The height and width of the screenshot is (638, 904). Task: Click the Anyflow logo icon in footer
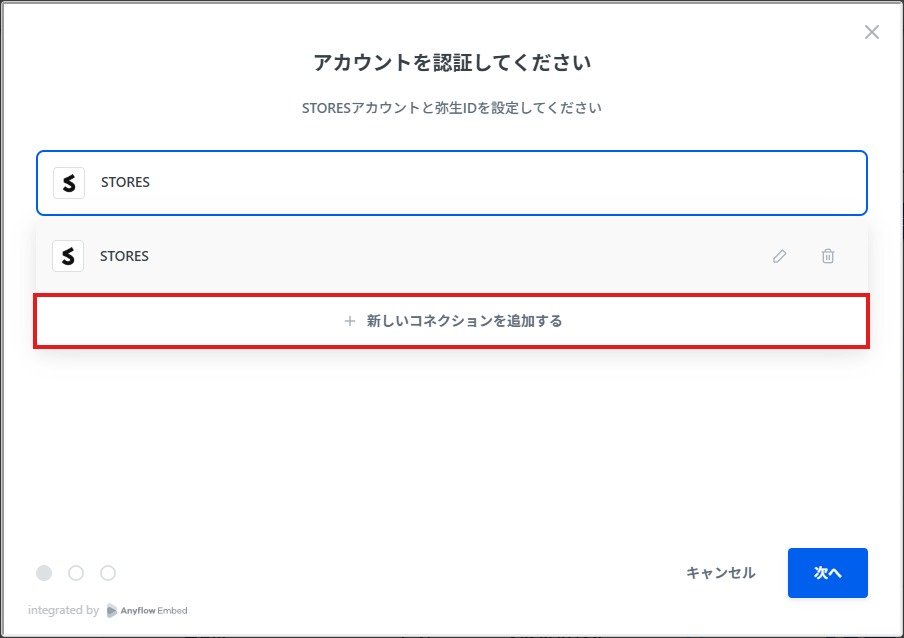tap(112, 610)
